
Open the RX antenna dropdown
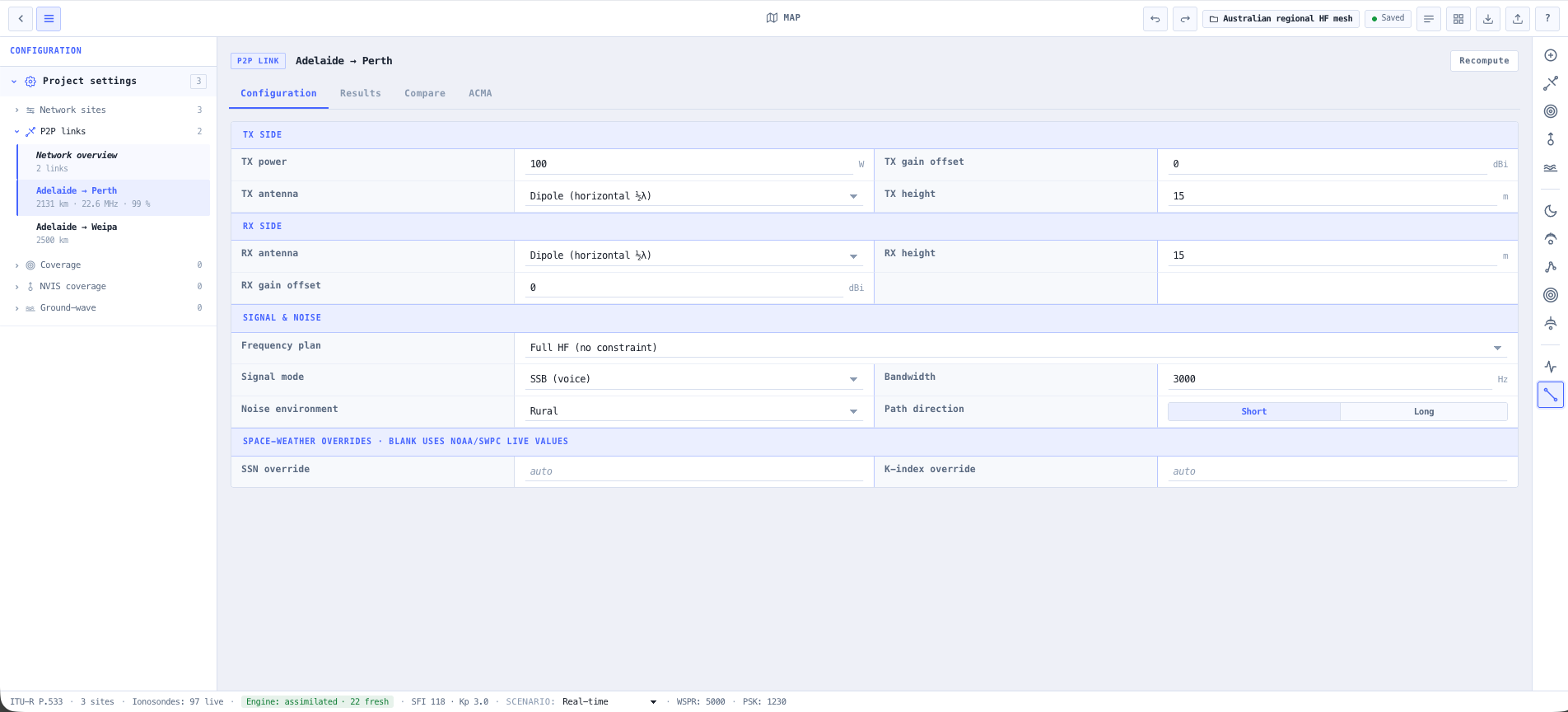click(x=693, y=255)
